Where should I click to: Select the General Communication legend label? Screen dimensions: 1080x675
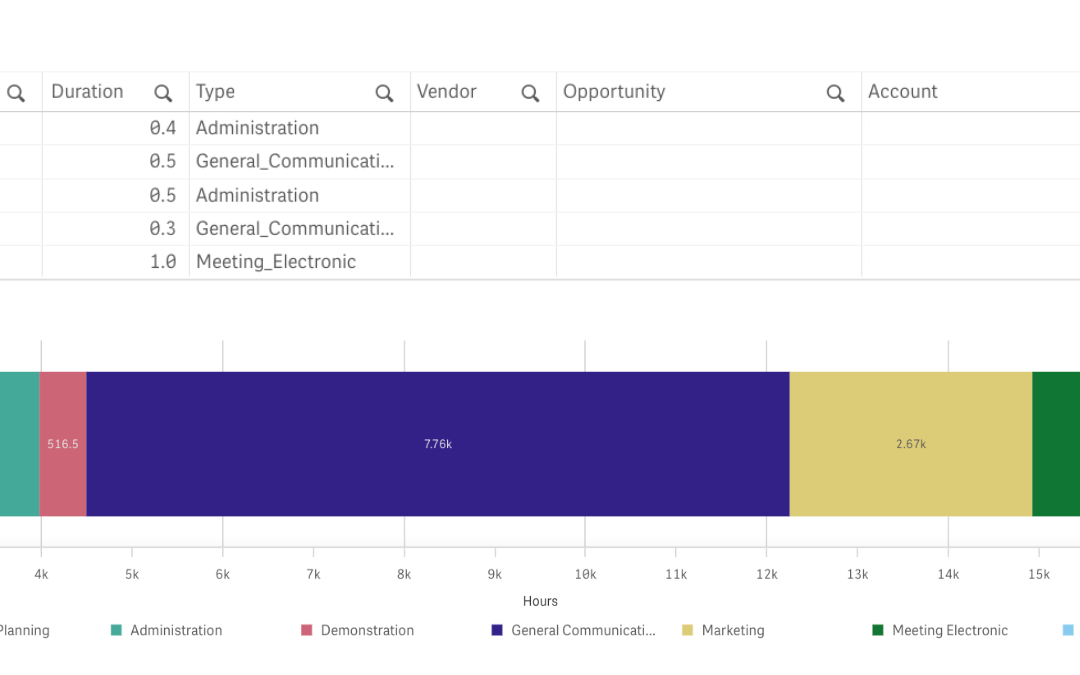583,631
